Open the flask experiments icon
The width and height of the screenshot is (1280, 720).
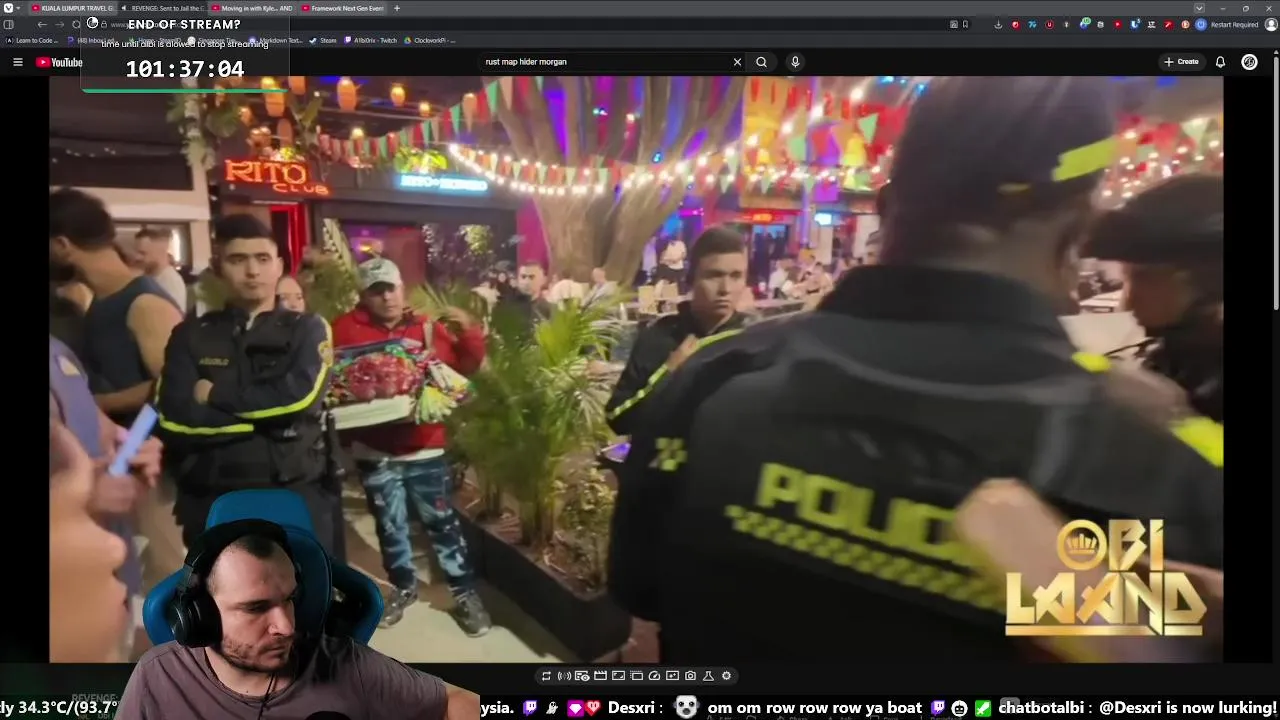708,676
